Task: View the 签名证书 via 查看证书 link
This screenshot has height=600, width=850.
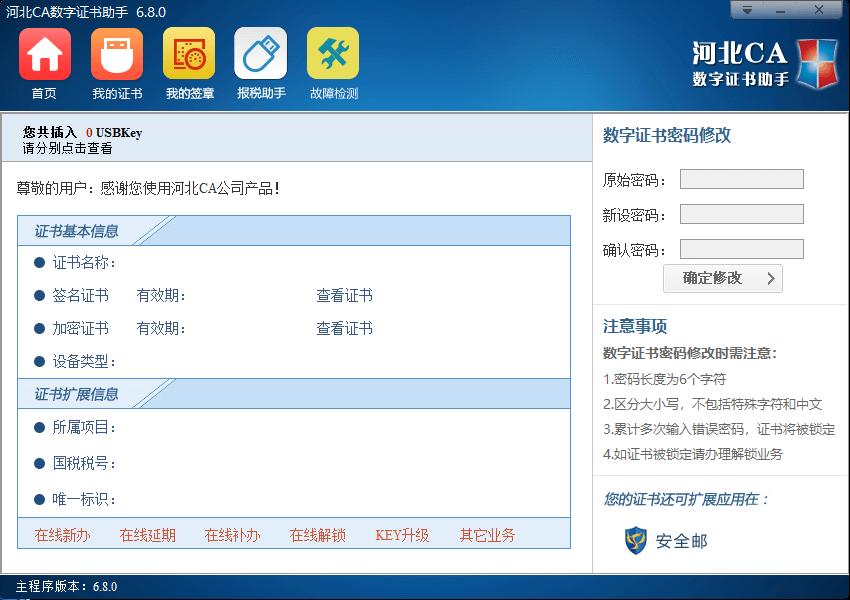Action: pyautogui.click(x=344, y=295)
